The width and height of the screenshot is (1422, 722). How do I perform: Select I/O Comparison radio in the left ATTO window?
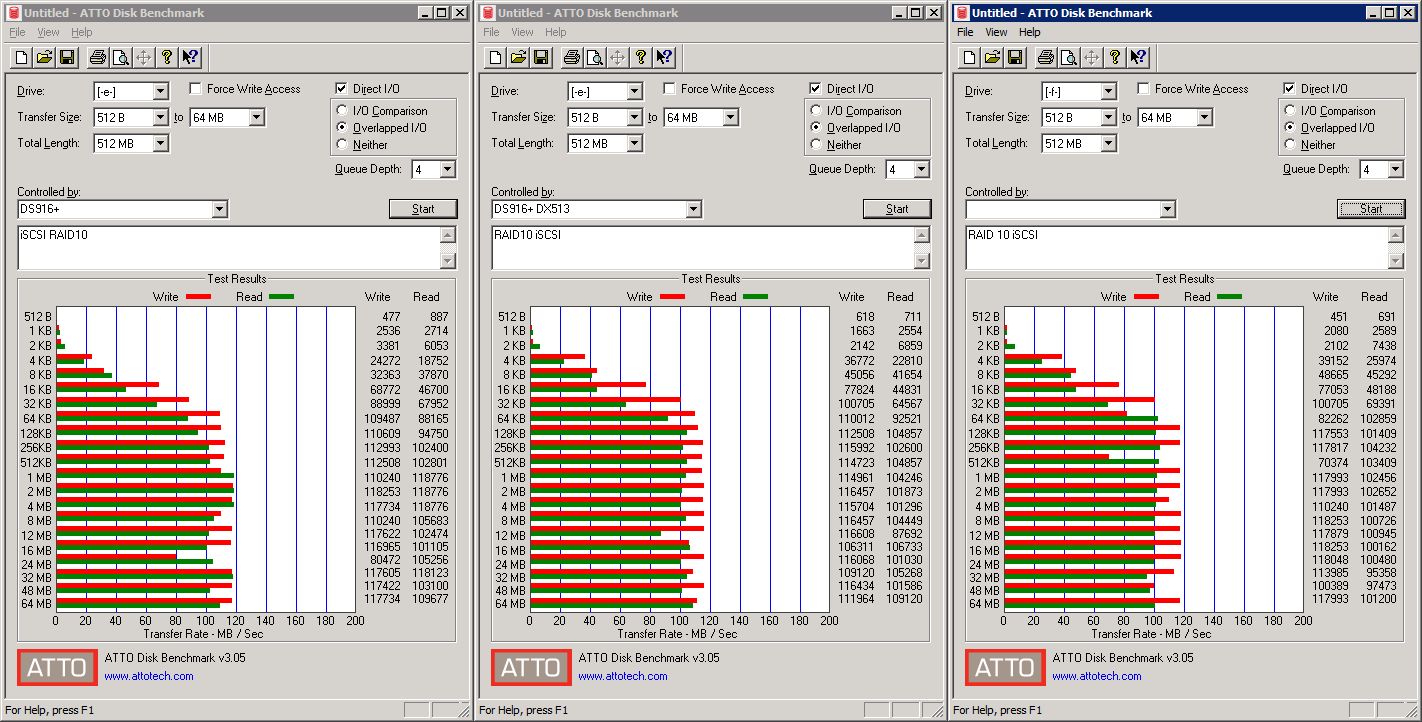[x=343, y=111]
